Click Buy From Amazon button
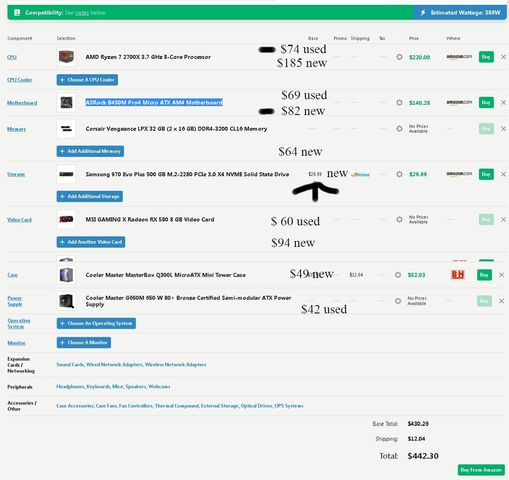 click(481, 470)
